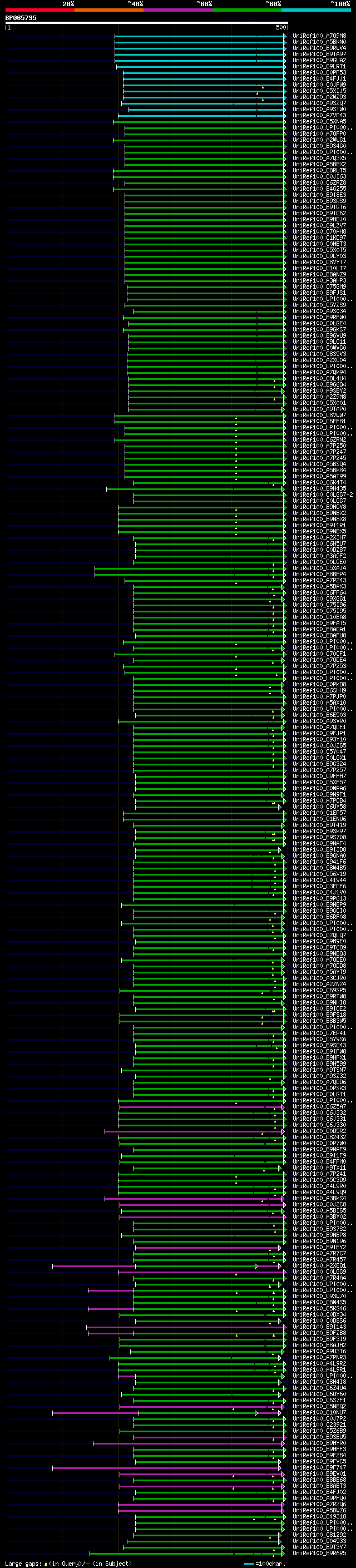Open hit UniRef100_B9IA97
Screen dimensions: 356x1568
coord(319,54)
